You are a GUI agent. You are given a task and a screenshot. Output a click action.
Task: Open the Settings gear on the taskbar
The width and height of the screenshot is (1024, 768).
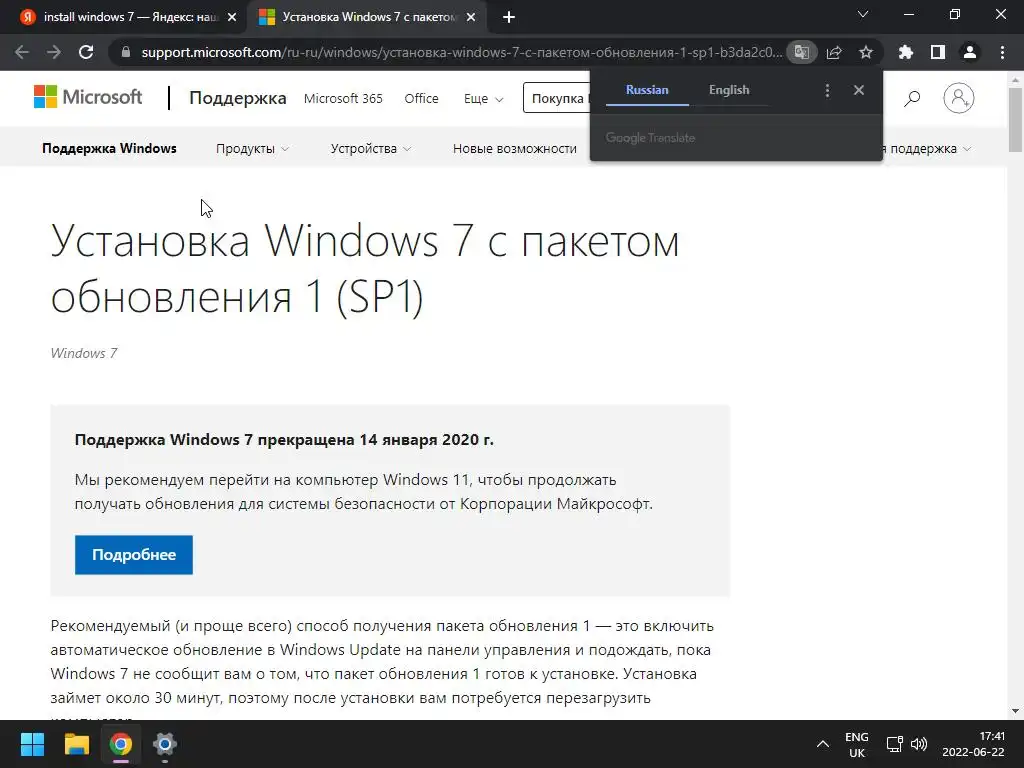(165, 744)
